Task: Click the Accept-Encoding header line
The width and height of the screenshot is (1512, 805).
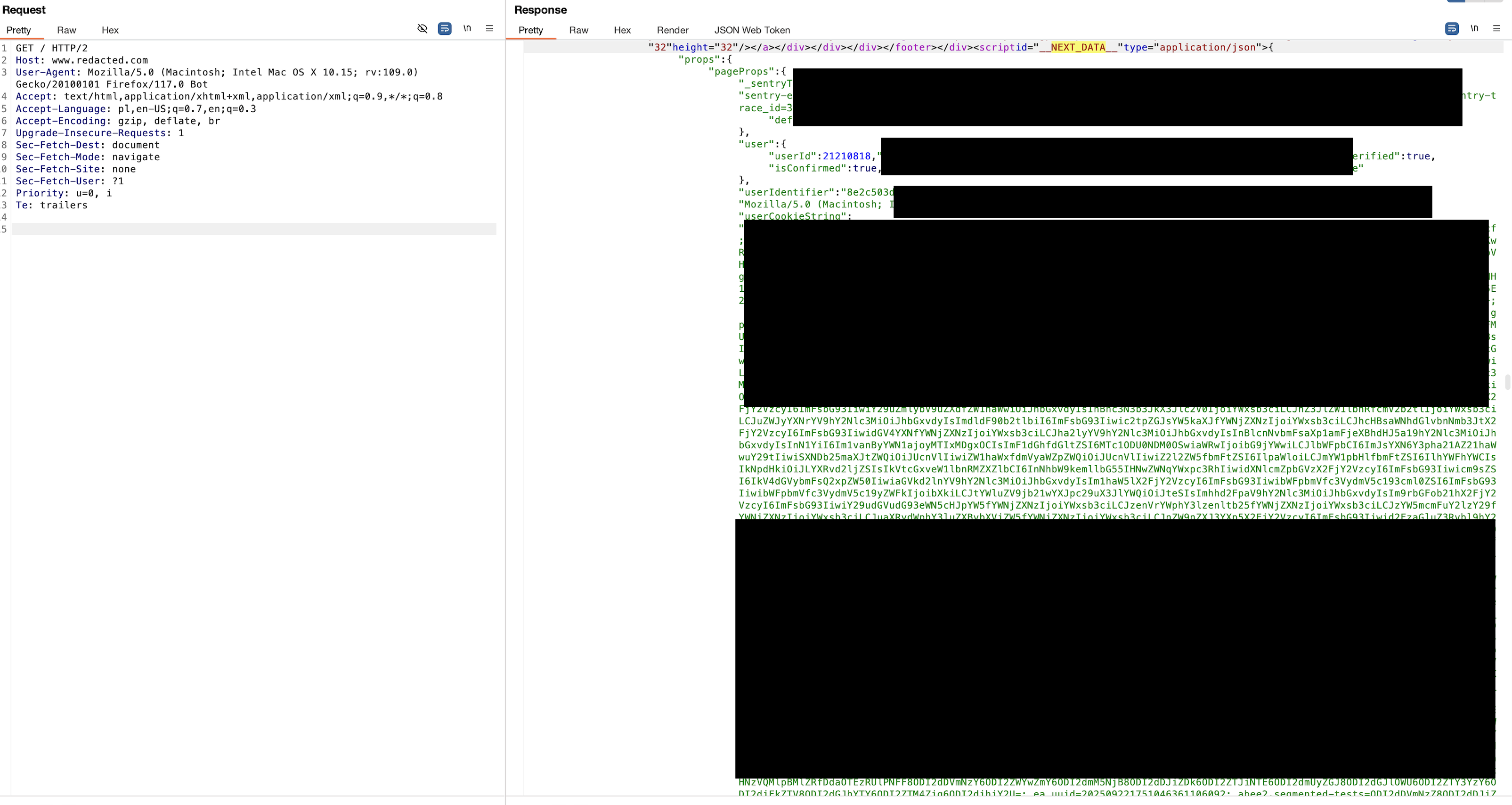Action: tap(118, 121)
